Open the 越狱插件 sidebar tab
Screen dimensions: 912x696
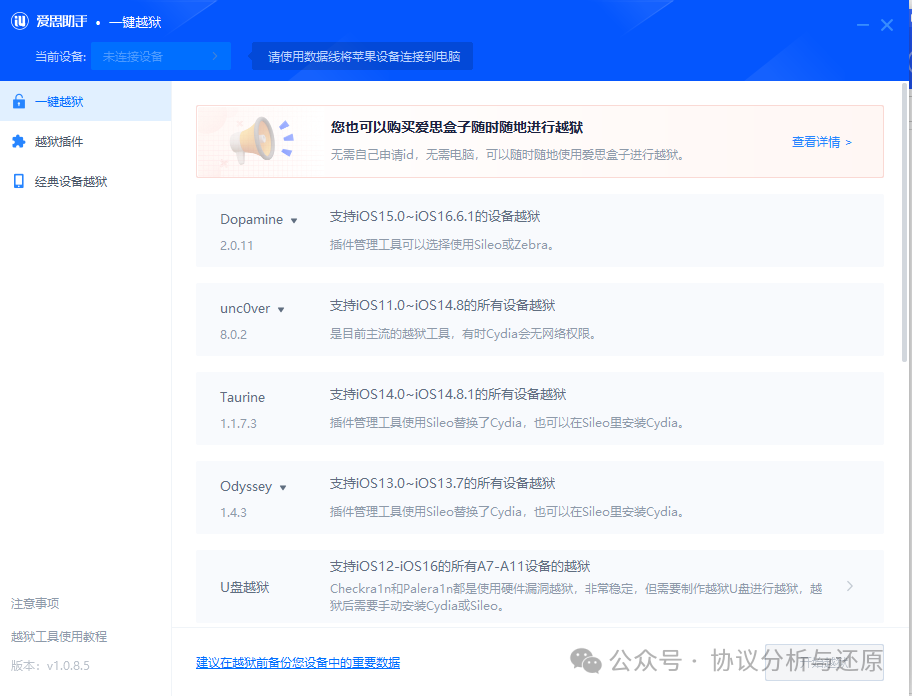pos(86,141)
